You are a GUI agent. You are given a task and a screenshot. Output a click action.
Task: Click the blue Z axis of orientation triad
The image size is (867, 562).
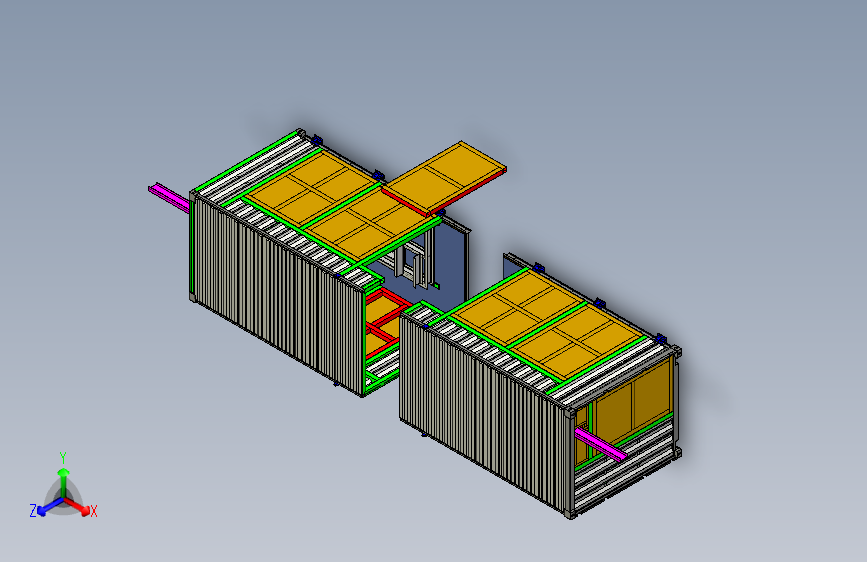point(50,507)
